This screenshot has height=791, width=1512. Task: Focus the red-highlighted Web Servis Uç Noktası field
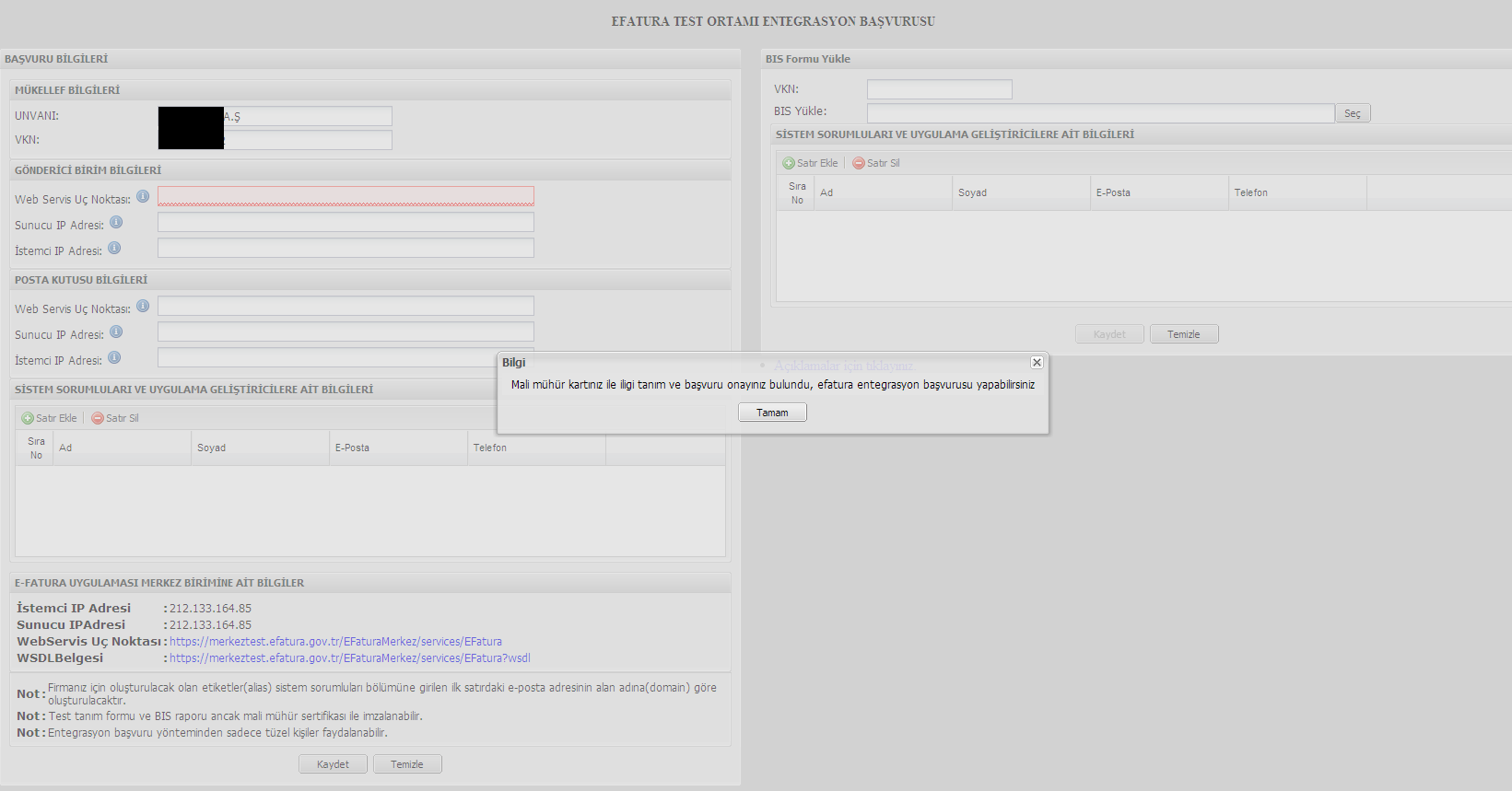(x=346, y=196)
